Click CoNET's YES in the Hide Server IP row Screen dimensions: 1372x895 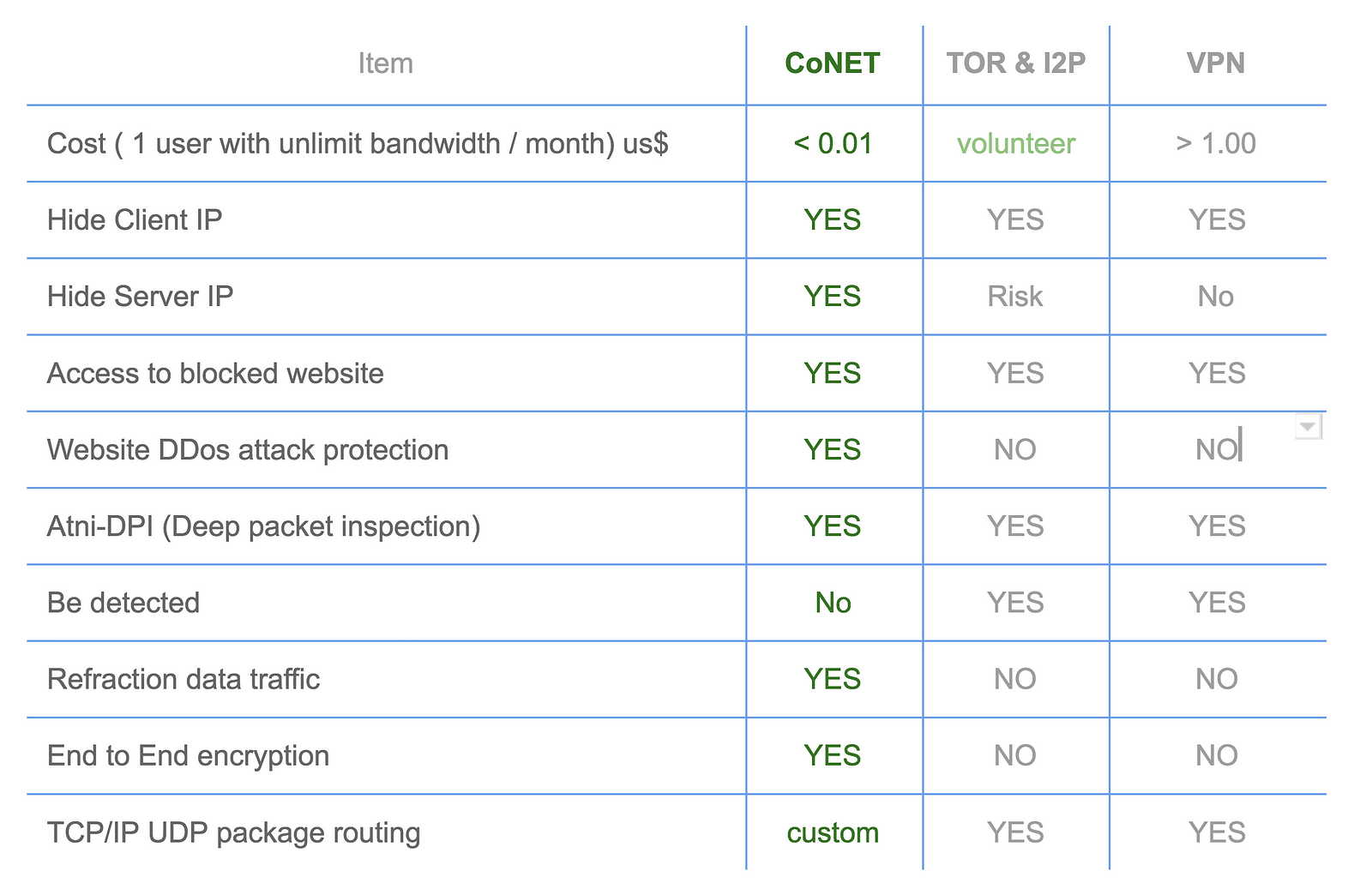[833, 297]
